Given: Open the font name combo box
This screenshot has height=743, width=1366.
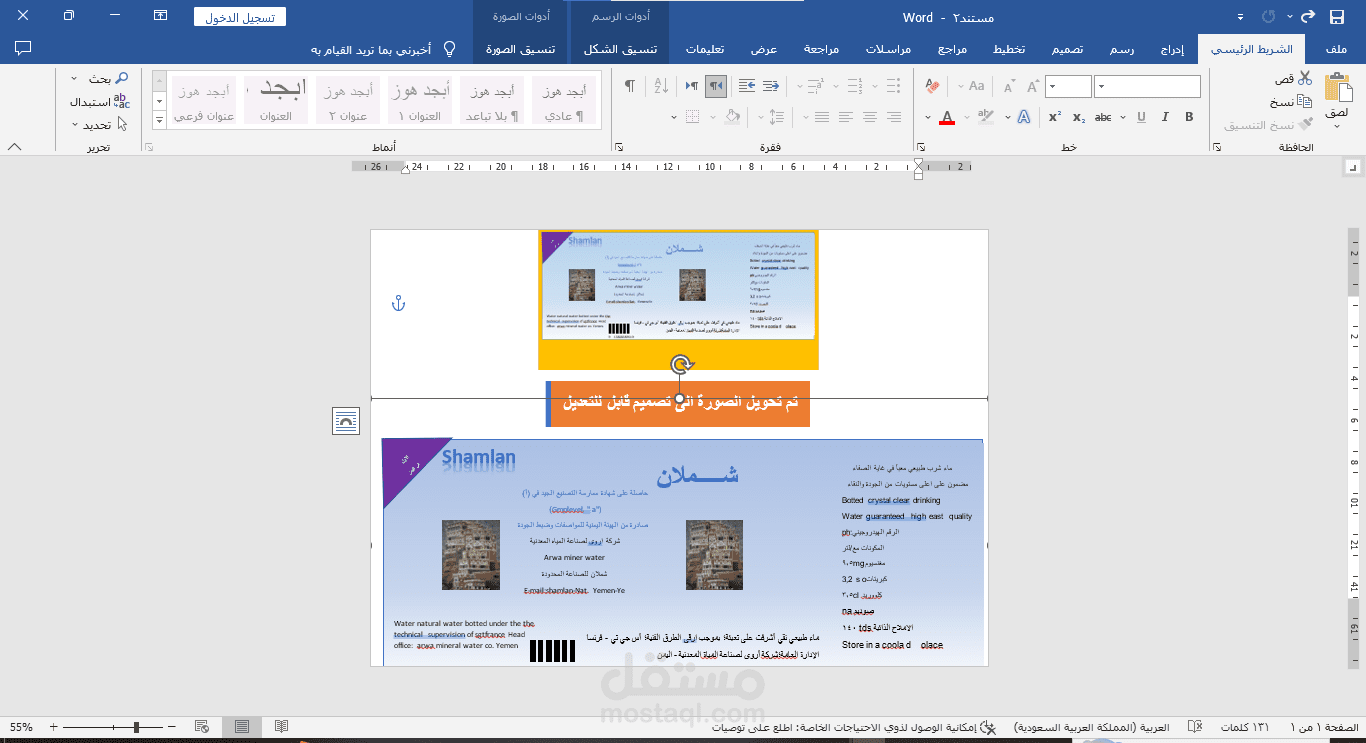Looking at the screenshot, I should pos(1147,87).
